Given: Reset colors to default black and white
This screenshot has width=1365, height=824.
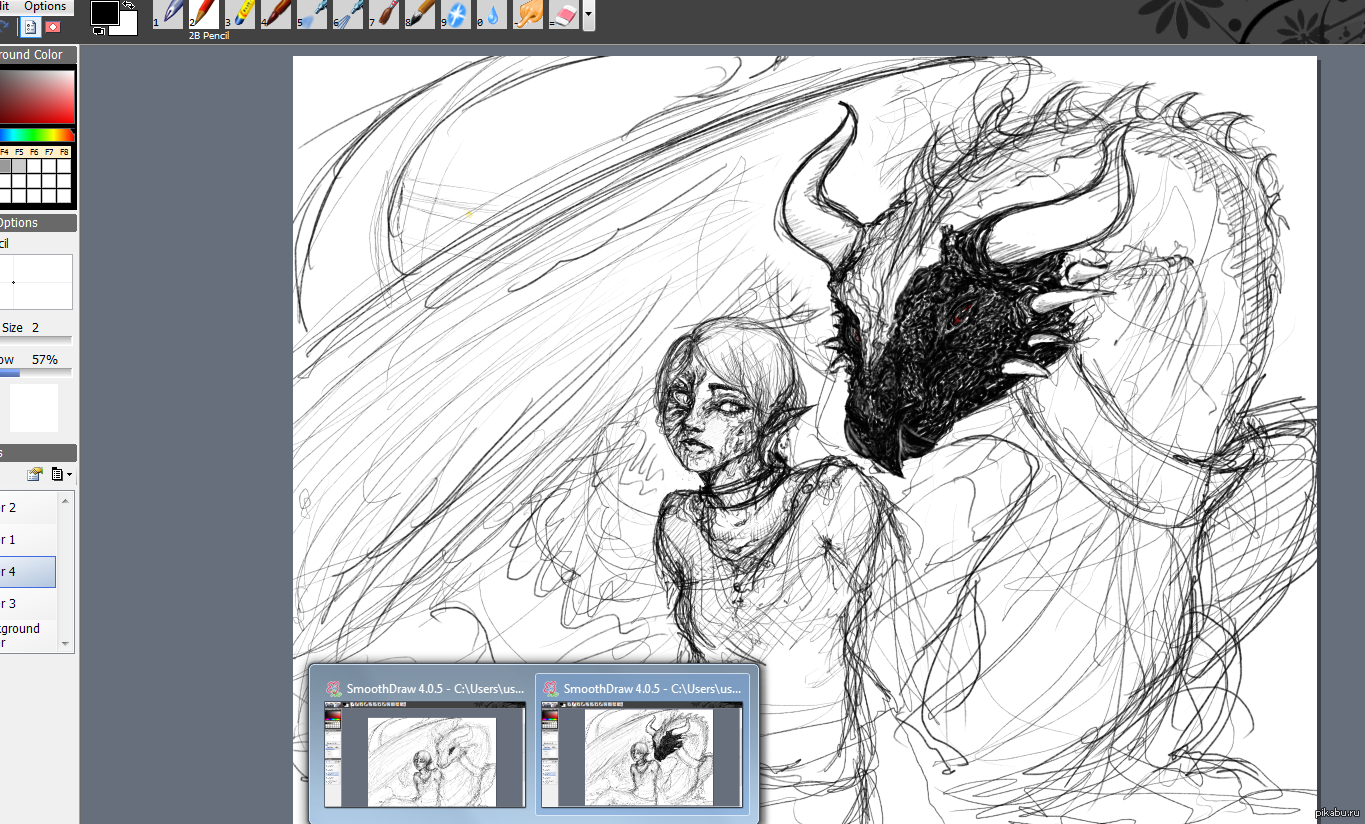Looking at the screenshot, I should (x=99, y=31).
